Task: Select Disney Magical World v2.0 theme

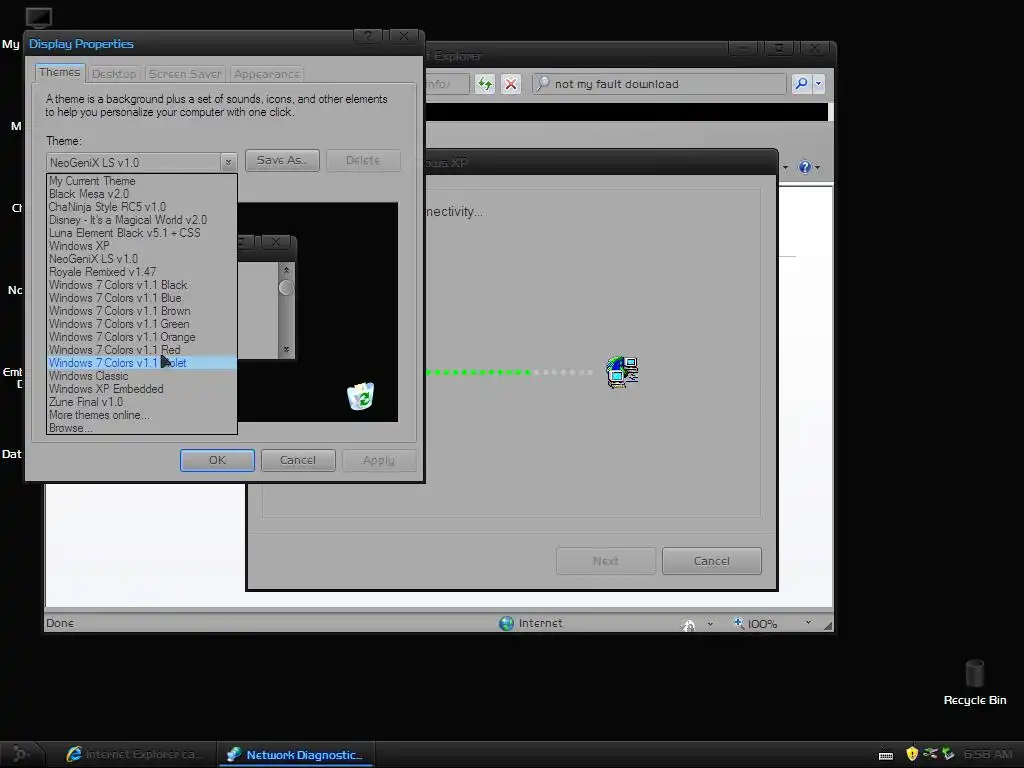Action: click(x=142, y=220)
